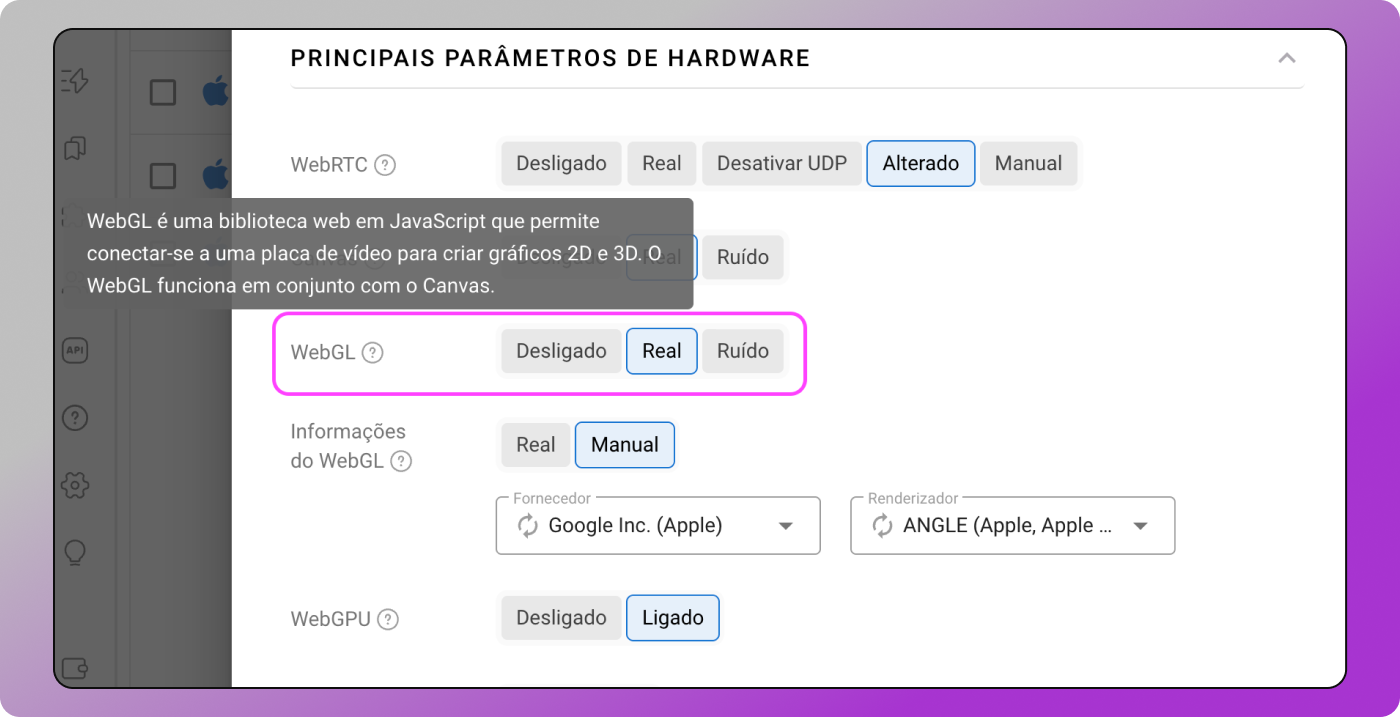Set WebGPU to Desligado

click(x=561, y=618)
